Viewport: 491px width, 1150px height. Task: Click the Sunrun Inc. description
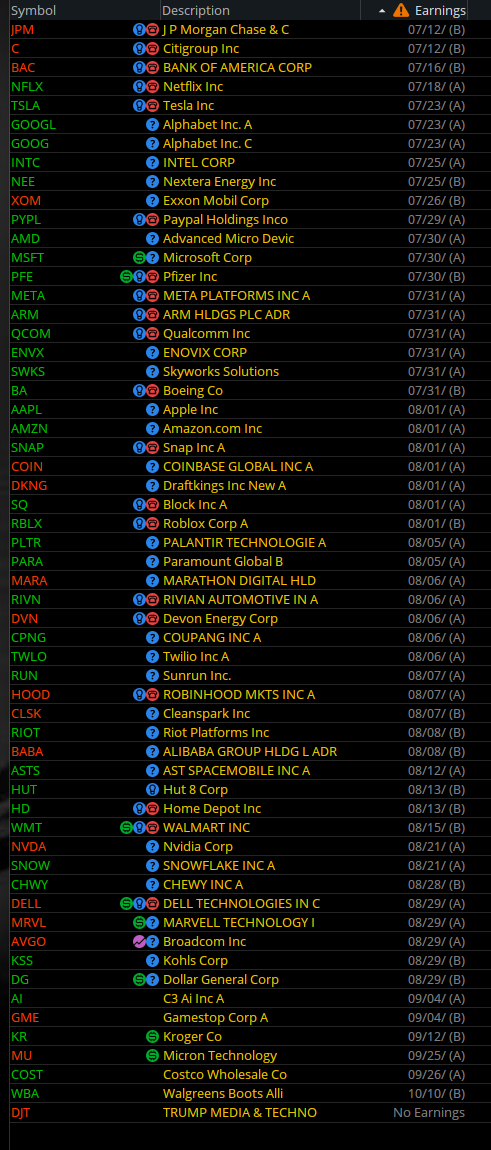click(197, 676)
